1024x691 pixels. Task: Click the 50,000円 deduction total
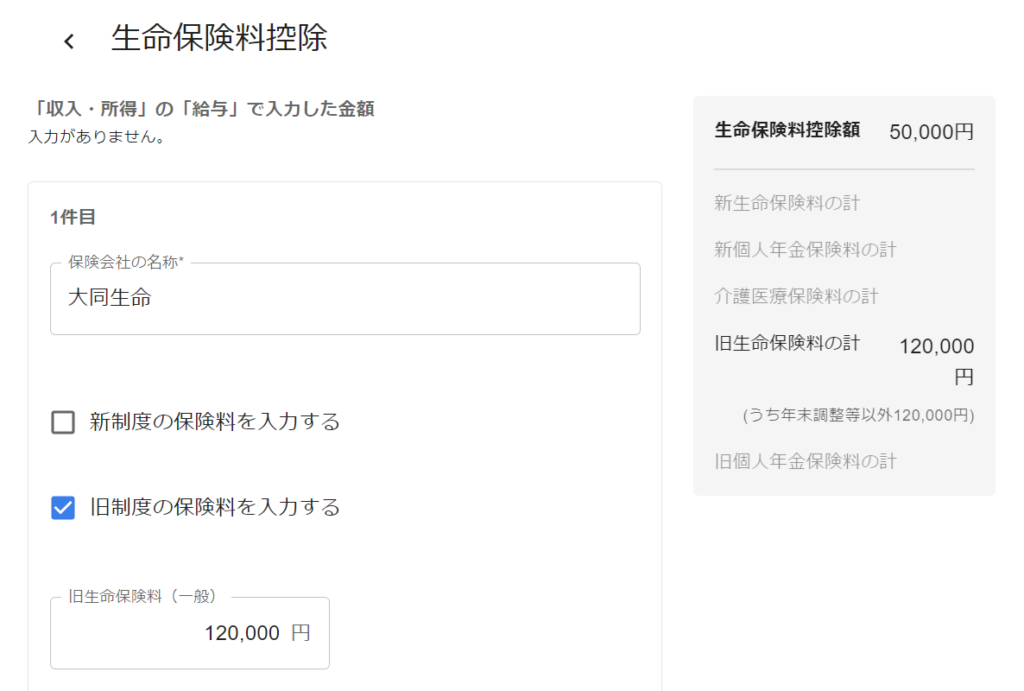point(931,132)
